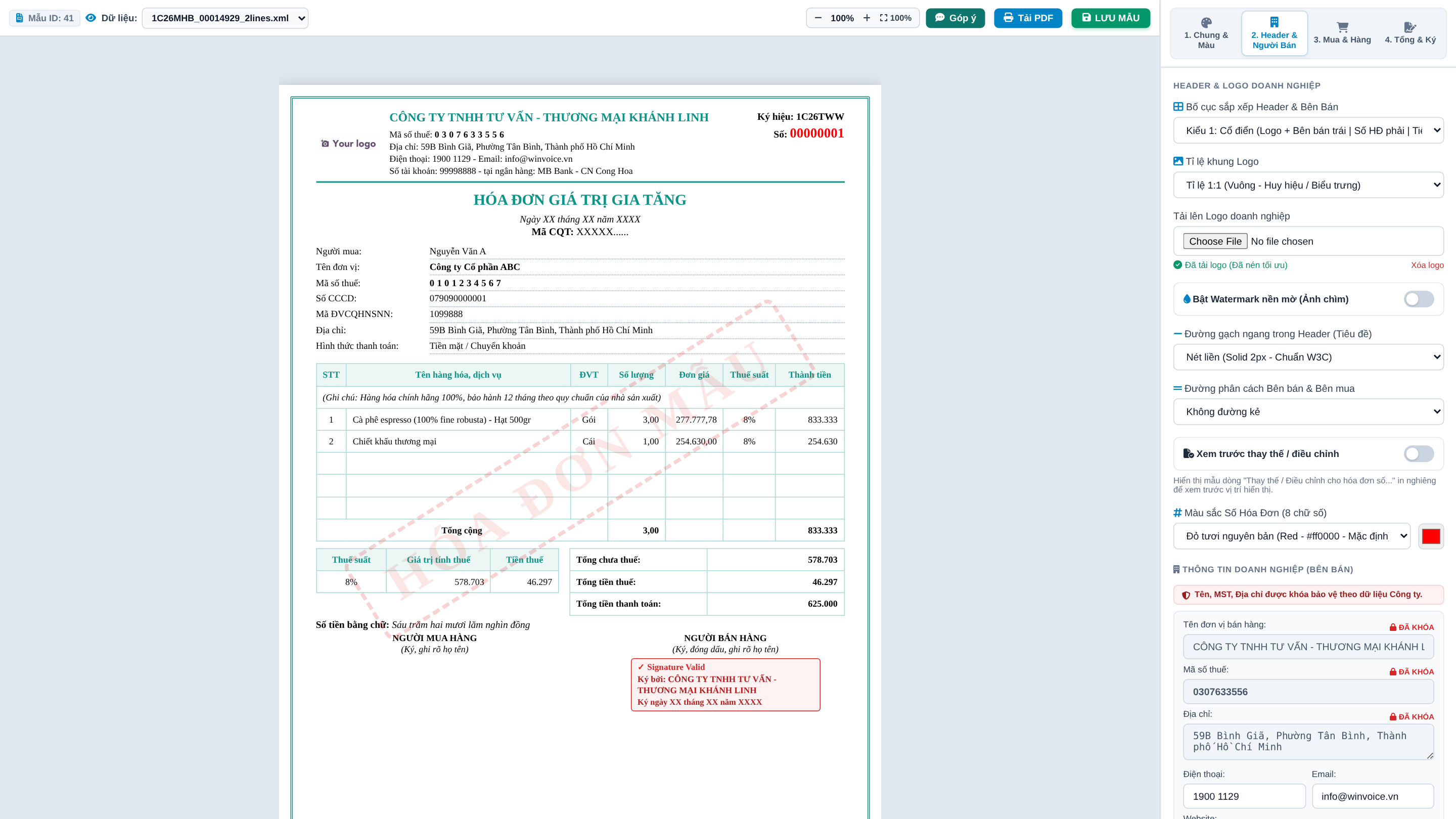Image resolution: width=1456 pixels, height=819 pixels.
Task: Click the Thành tiền column header
Action: [809, 375]
